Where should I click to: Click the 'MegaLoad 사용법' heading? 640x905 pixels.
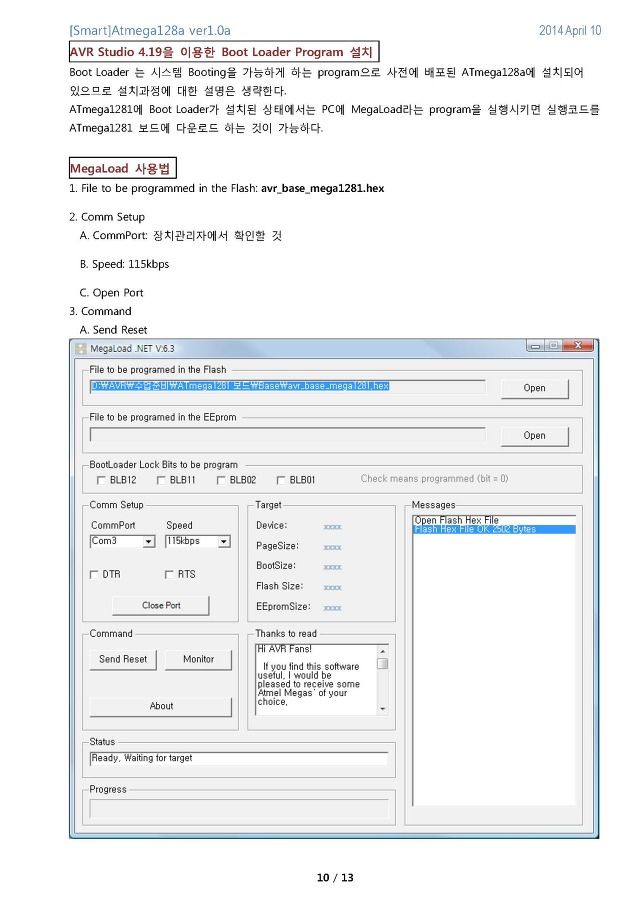122,169
